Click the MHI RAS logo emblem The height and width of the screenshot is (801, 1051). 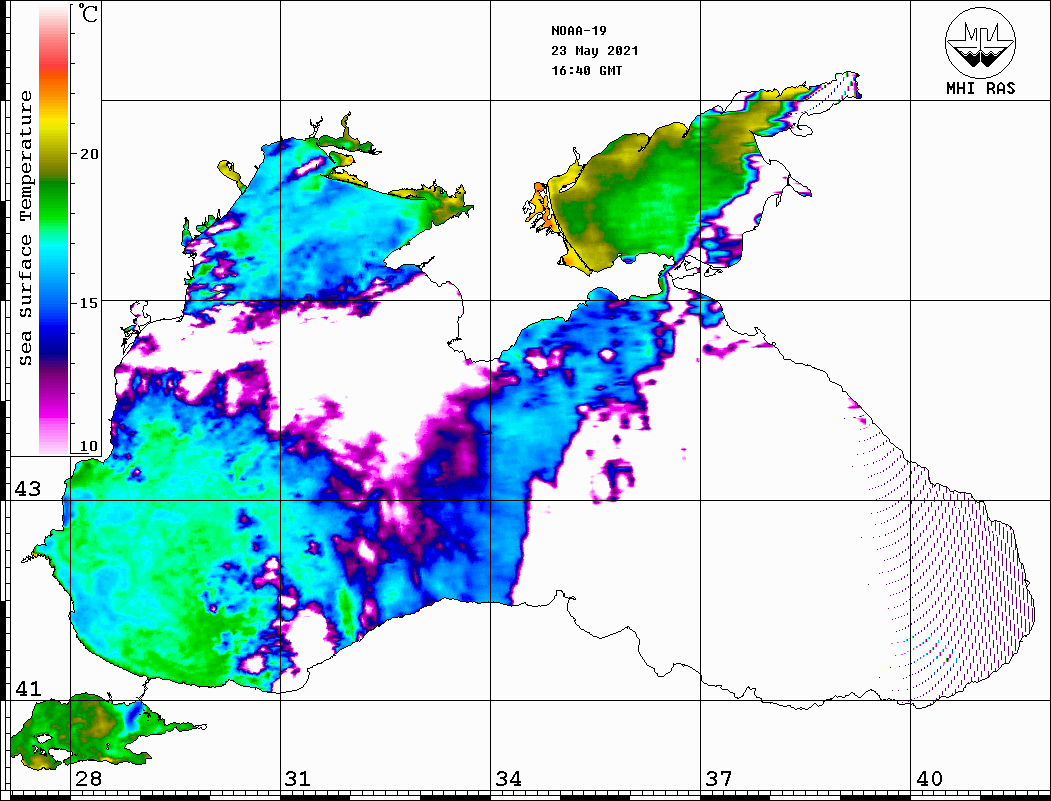[x=980, y=42]
